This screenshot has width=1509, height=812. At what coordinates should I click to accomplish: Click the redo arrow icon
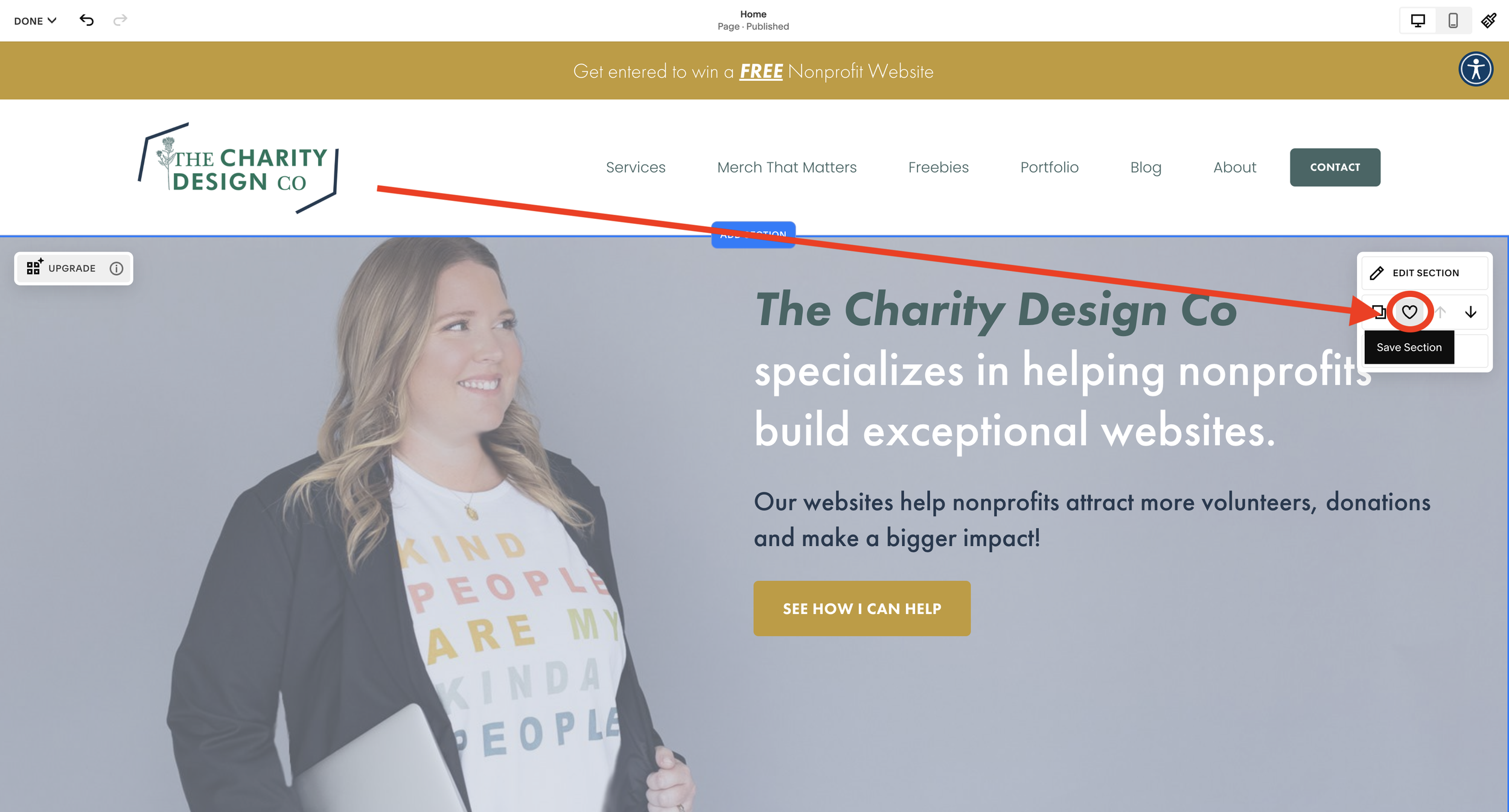pos(120,21)
